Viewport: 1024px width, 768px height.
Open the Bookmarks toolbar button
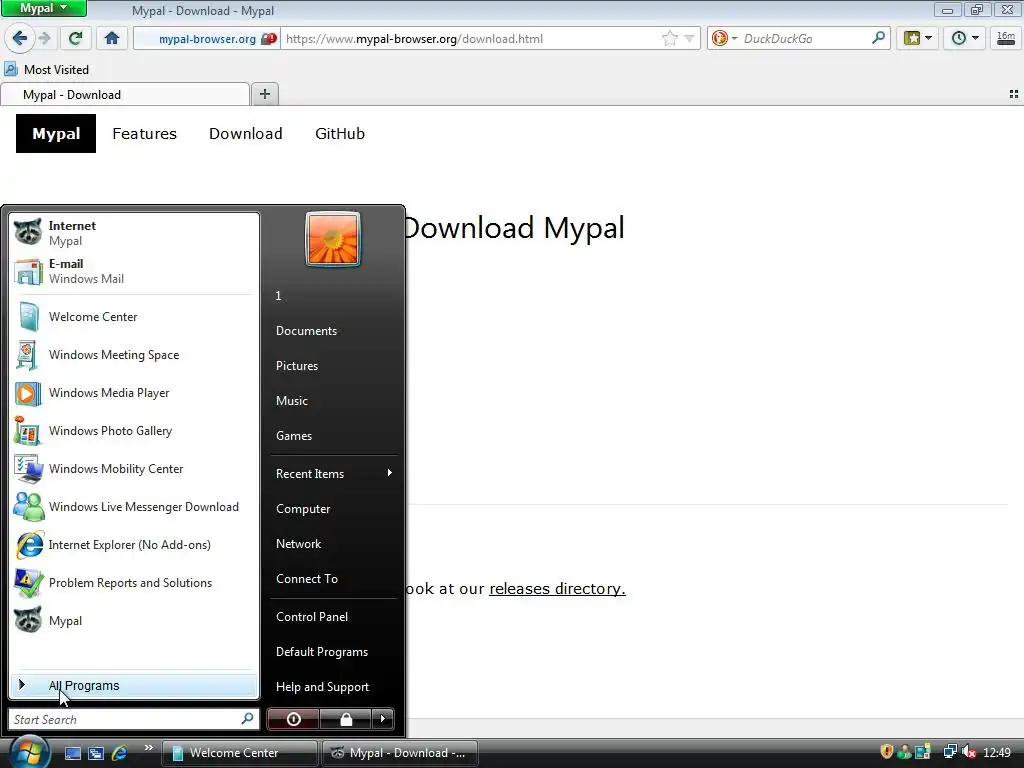click(x=918, y=39)
